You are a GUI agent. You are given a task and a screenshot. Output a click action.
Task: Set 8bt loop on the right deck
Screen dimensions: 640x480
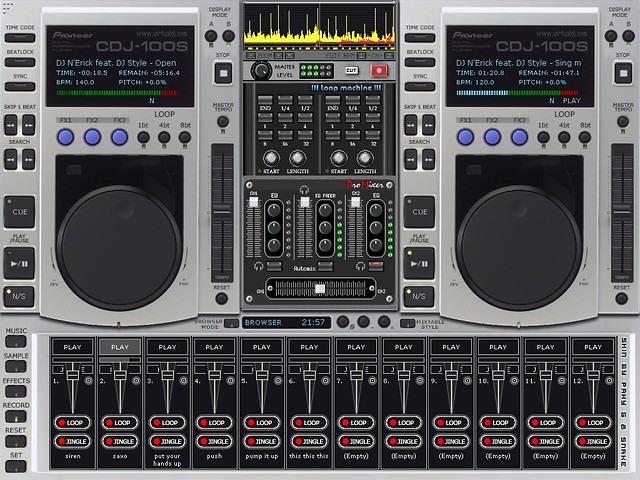pos(585,137)
